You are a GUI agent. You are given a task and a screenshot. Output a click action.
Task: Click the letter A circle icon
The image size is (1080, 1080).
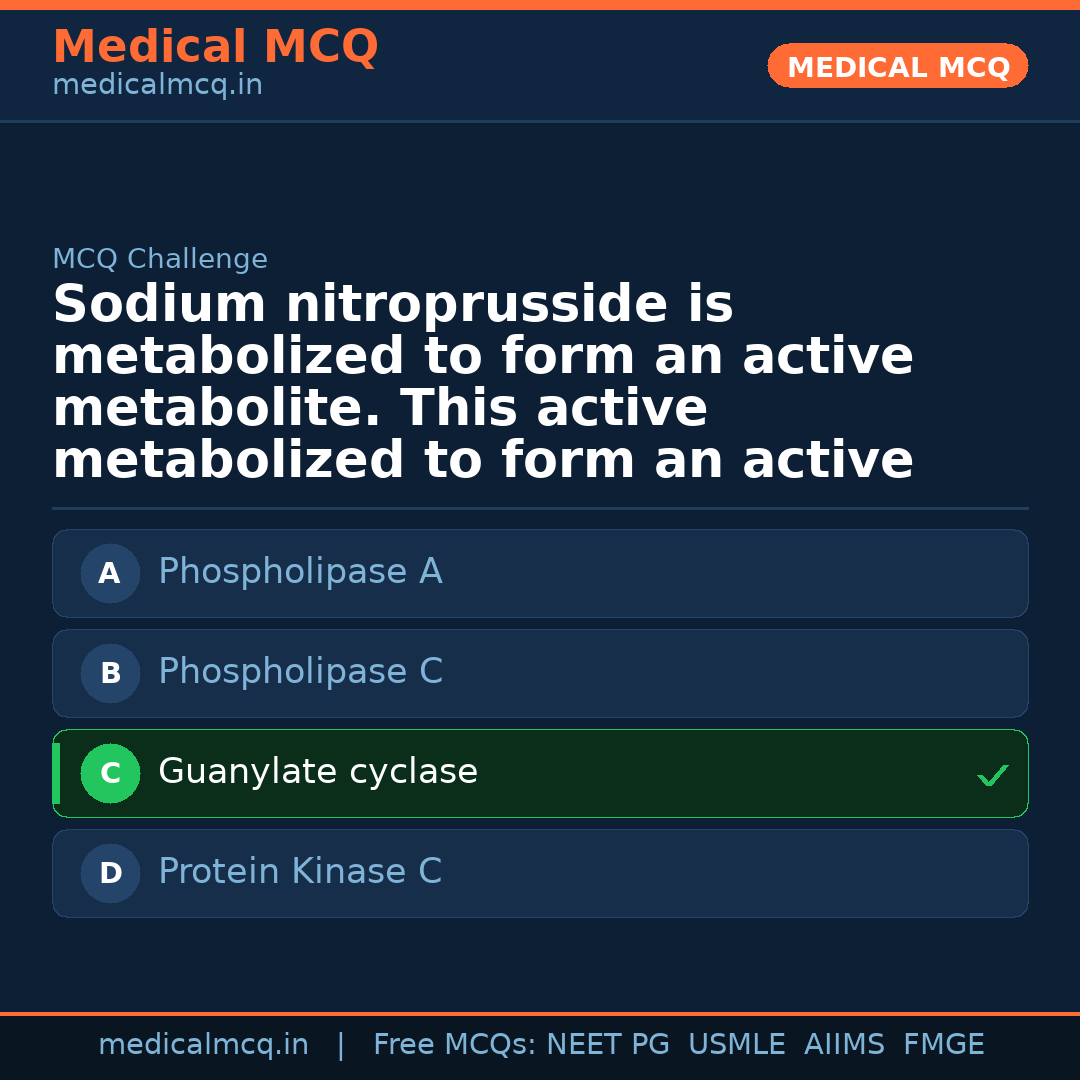110,573
